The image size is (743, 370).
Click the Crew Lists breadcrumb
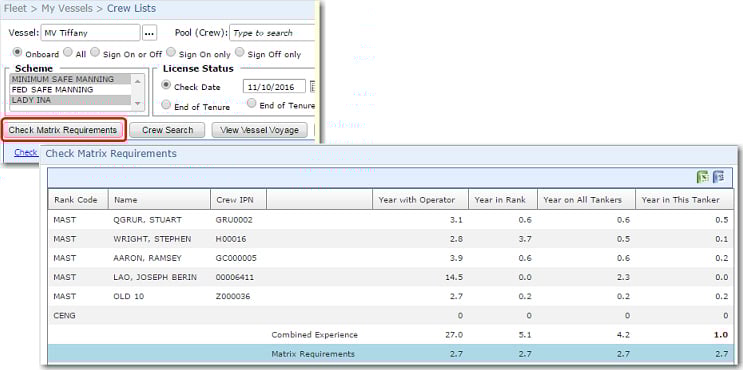[131, 9]
